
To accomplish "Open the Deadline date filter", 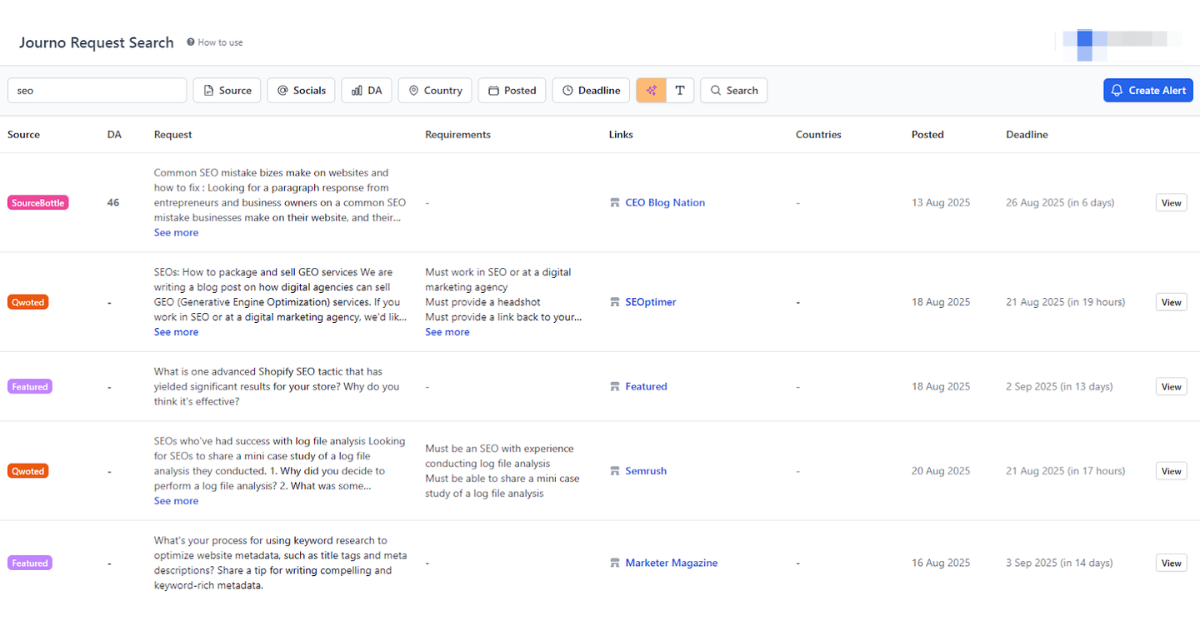I will [x=591, y=90].
